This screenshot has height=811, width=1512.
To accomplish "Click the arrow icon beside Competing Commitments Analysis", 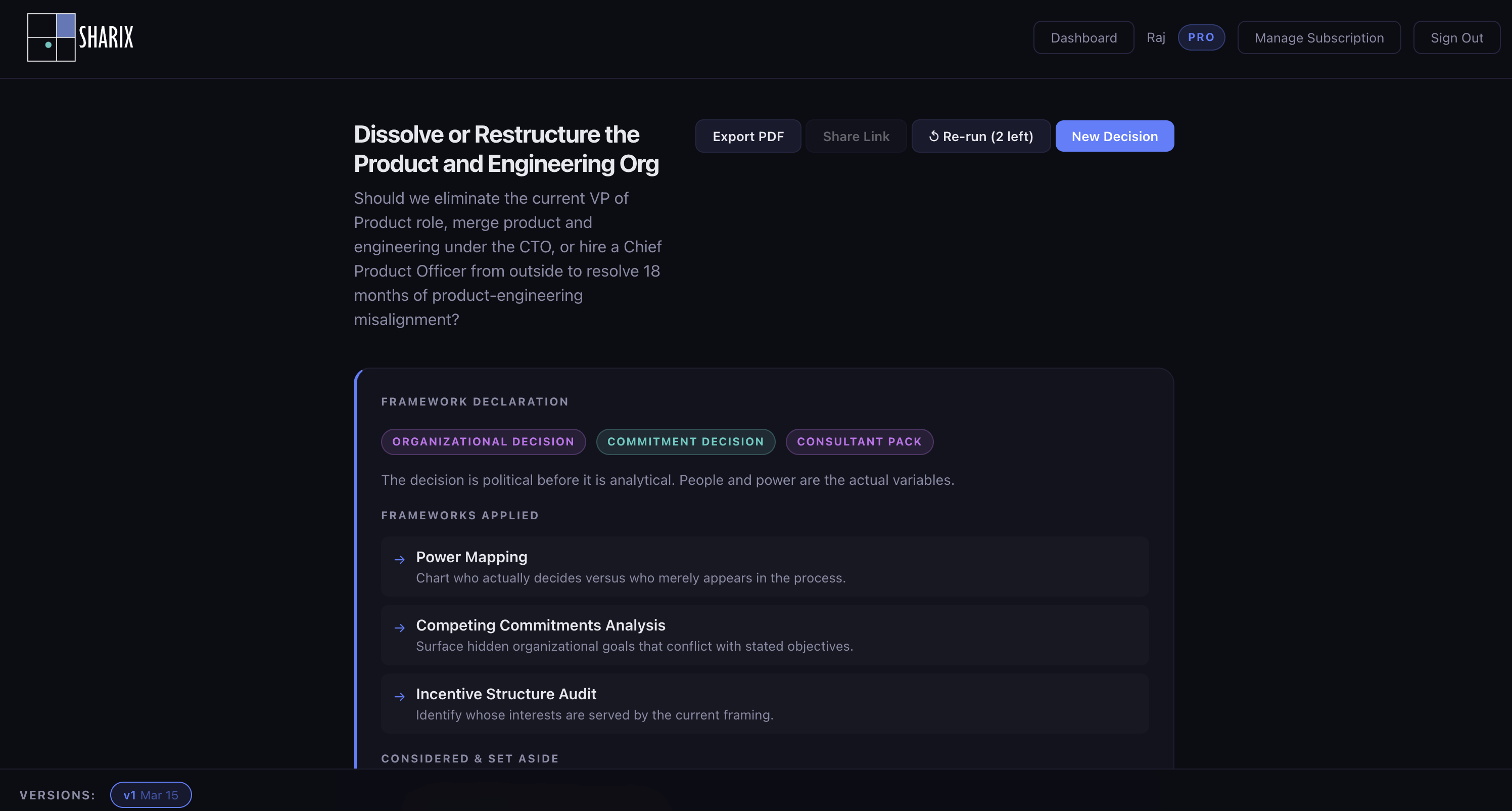I will pyautogui.click(x=400, y=628).
